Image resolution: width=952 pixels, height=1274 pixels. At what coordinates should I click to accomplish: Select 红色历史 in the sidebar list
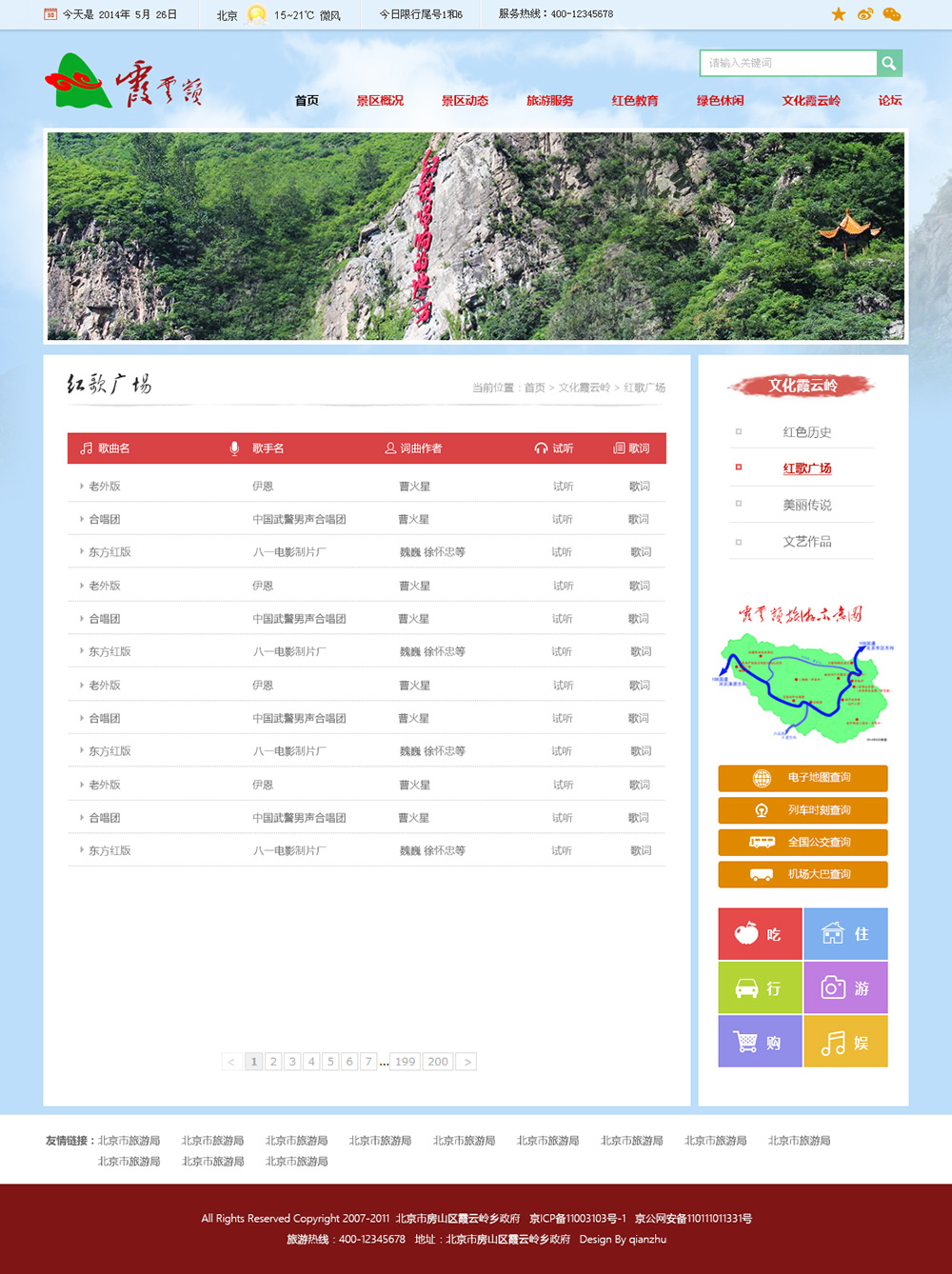click(x=806, y=432)
